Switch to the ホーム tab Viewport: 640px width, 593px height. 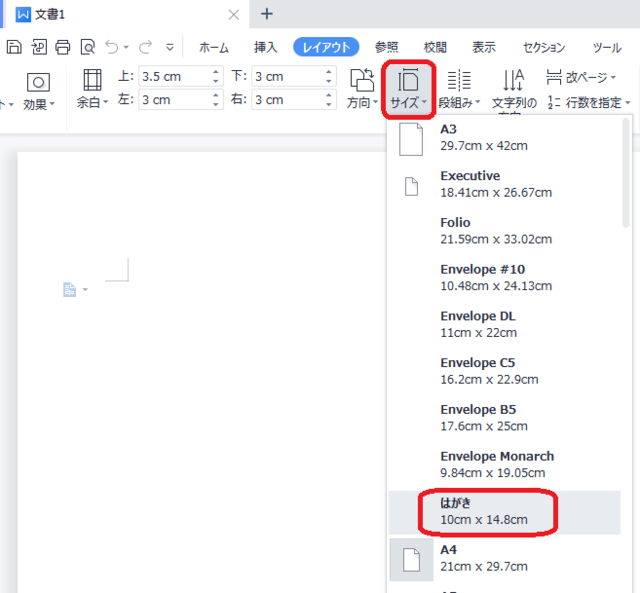[214, 47]
